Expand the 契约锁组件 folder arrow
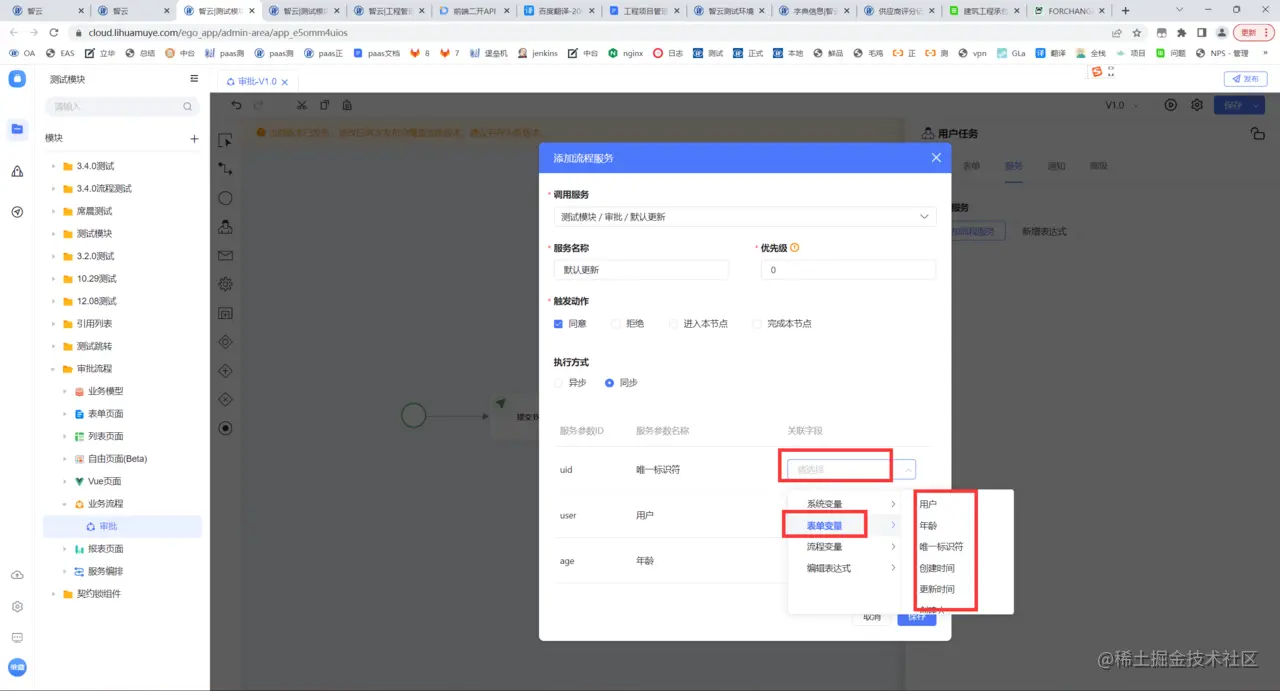Viewport: 1280px width, 691px height. click(x=53, y=594)
